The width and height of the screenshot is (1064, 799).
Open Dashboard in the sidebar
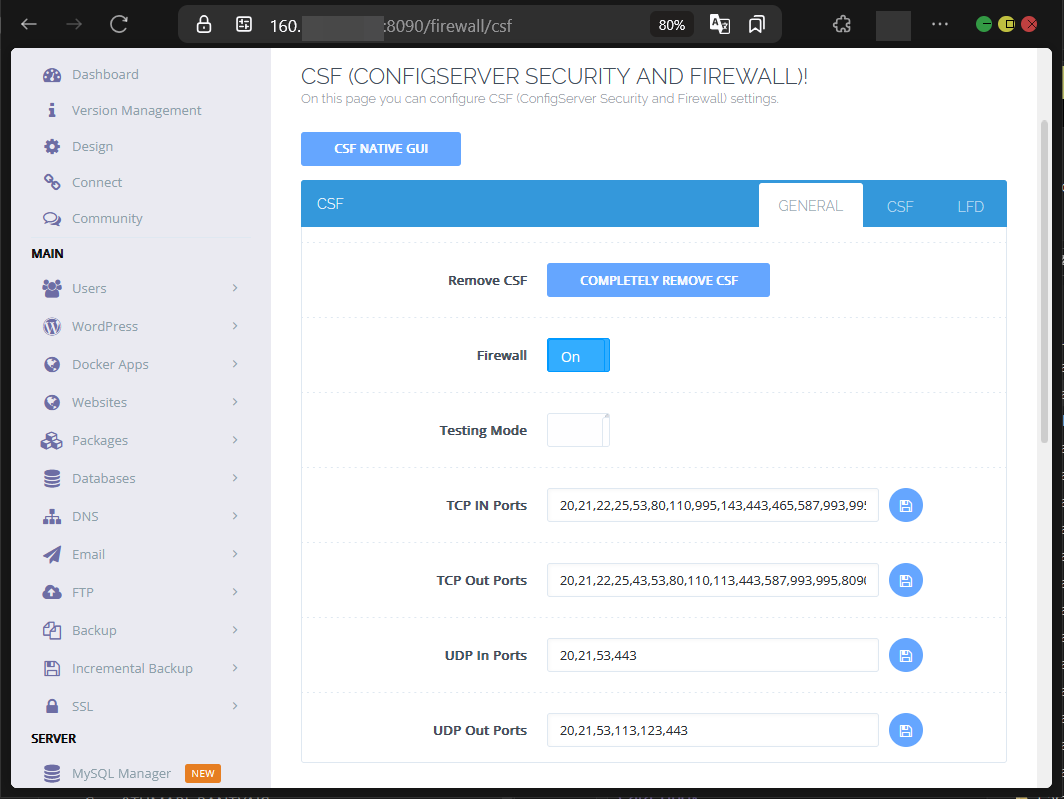(x=105, y=75)
